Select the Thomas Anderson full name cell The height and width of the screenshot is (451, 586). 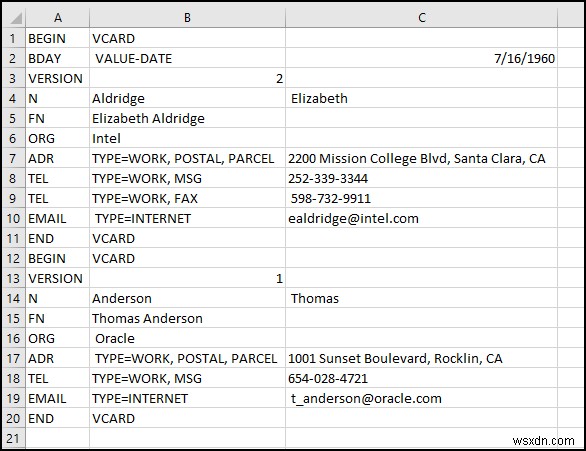187,318
